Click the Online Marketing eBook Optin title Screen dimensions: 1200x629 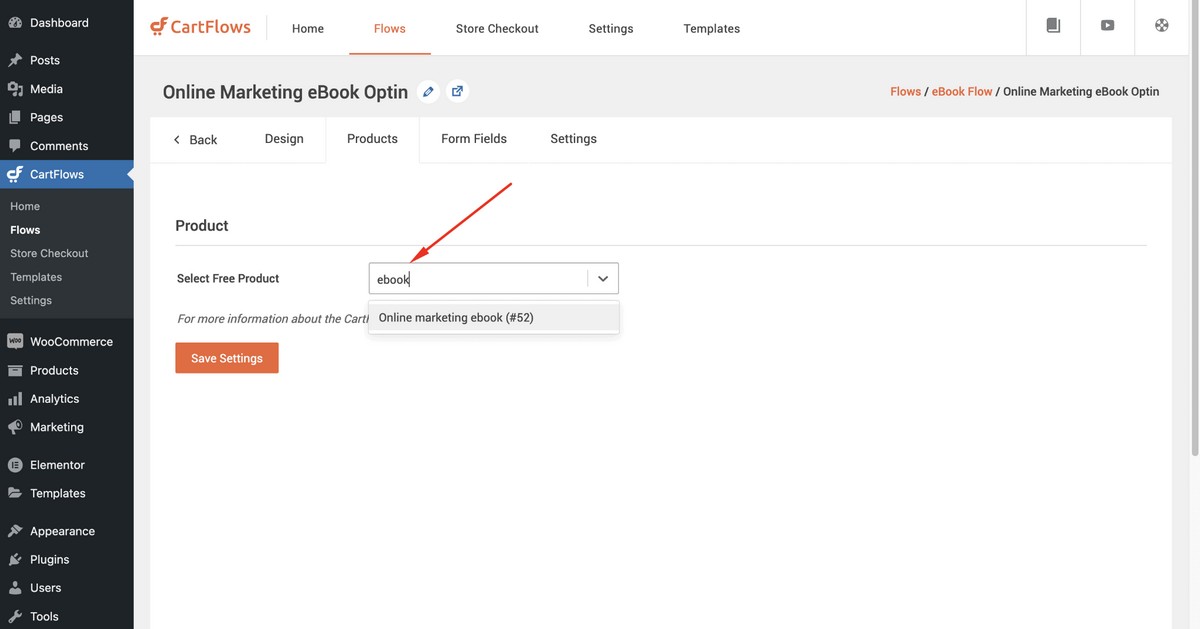(x=285, y=92)
